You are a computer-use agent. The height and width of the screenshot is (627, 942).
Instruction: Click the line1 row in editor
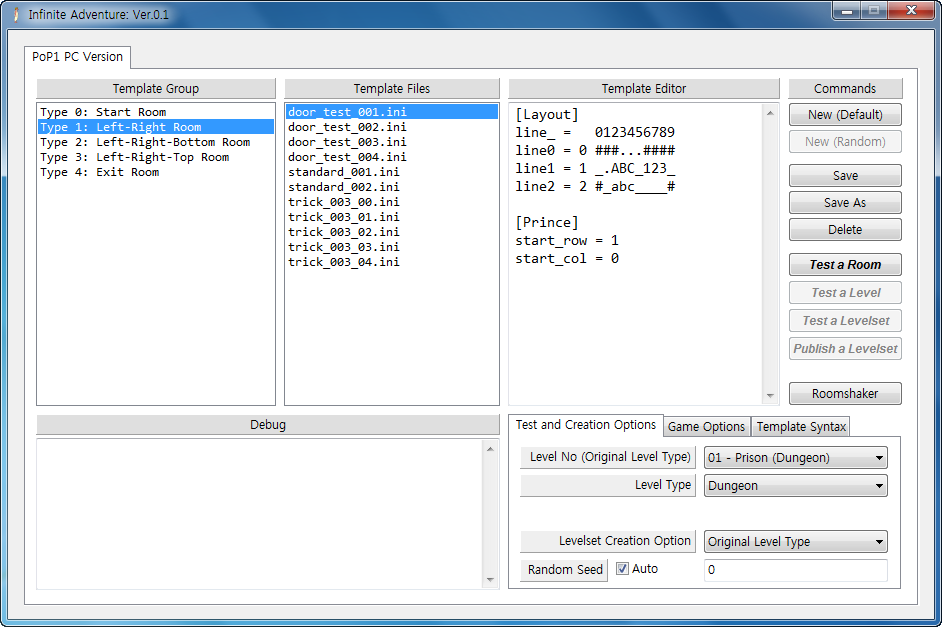pos(595,168)
